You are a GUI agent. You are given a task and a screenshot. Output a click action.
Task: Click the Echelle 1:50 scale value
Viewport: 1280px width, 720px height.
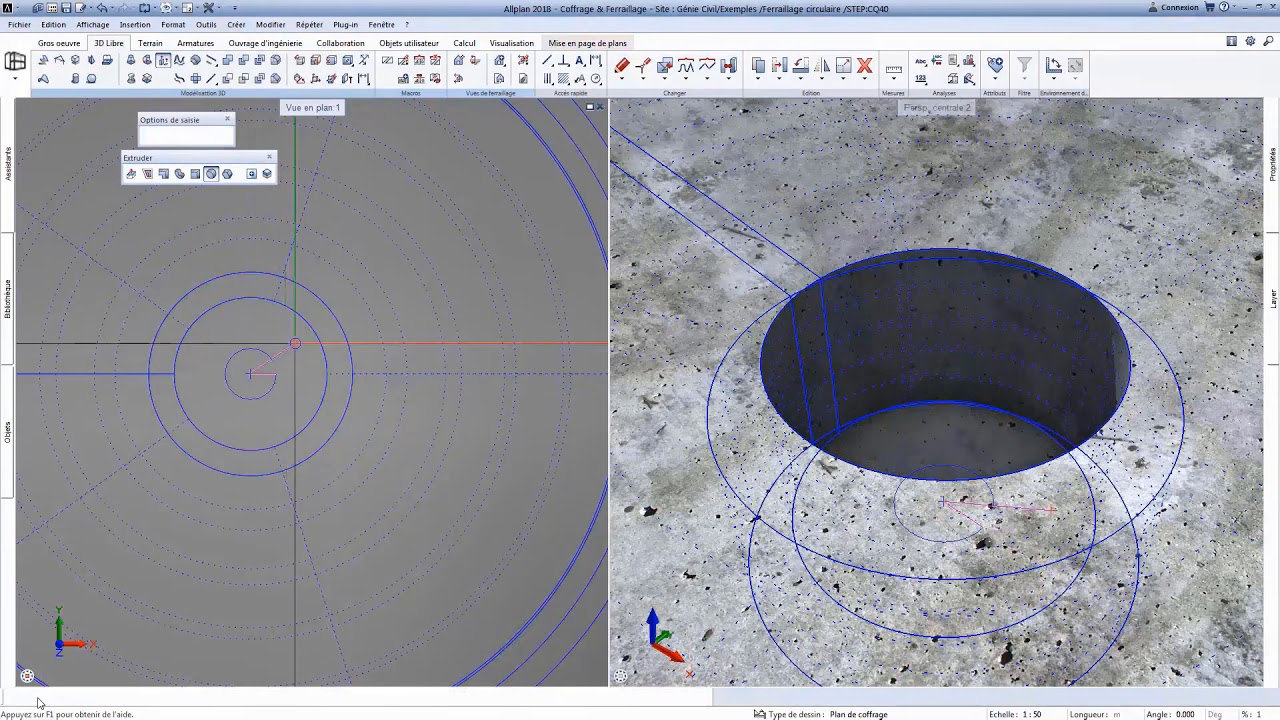pyautogui.click(x=1030, y=714)
